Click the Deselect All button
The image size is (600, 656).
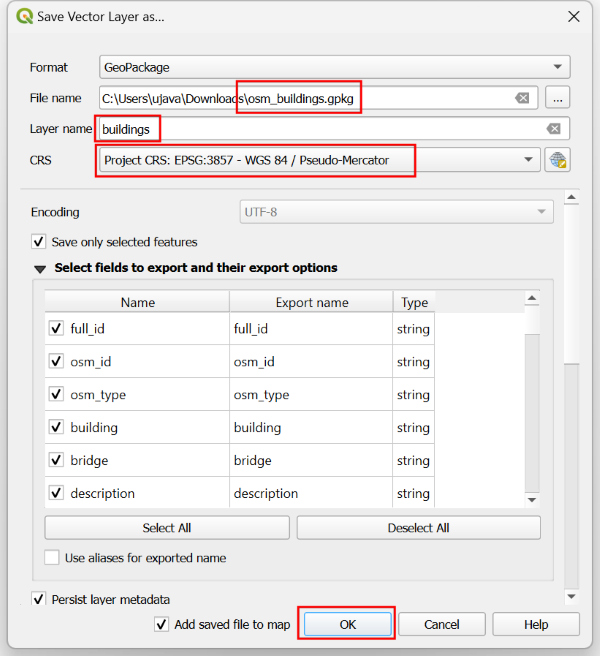[x=418, y=528]
